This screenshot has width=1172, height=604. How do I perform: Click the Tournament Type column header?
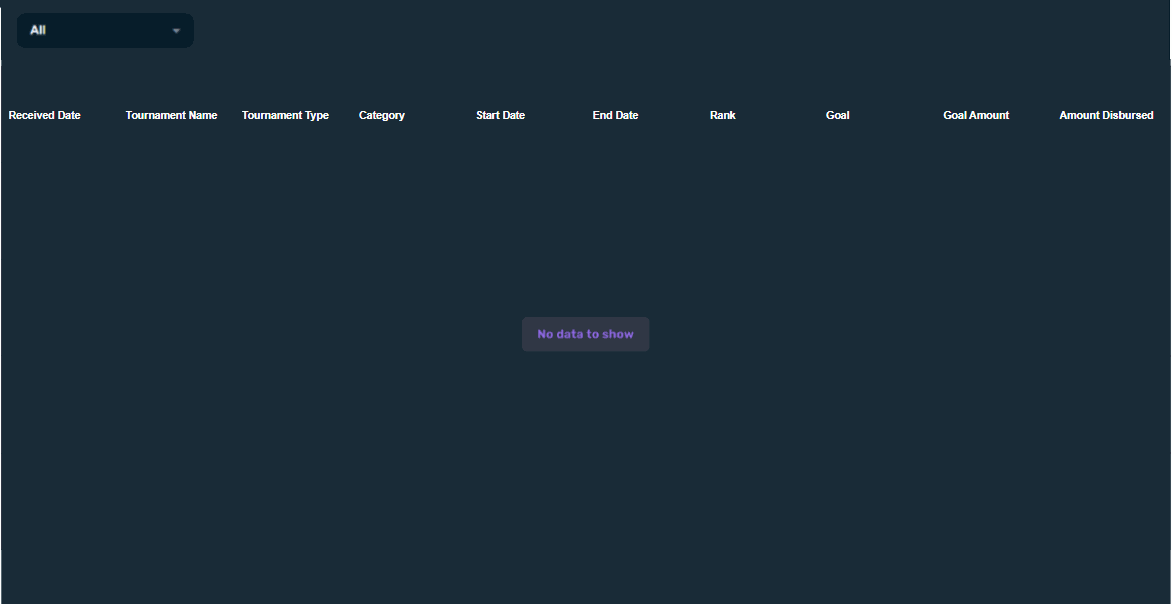click(x=286, y=115)
